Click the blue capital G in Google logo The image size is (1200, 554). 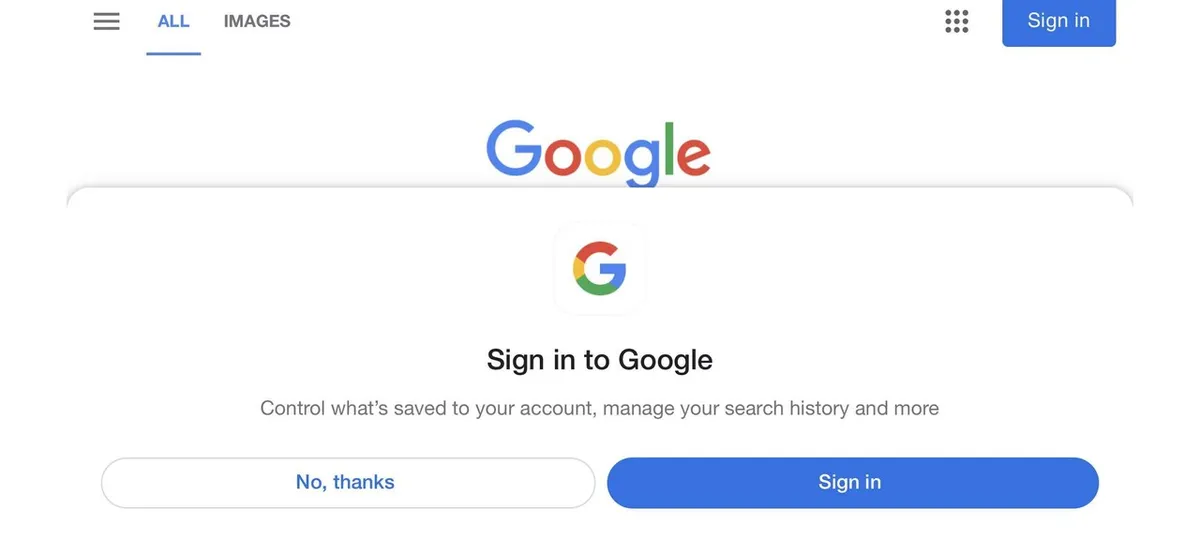[513, 149]
